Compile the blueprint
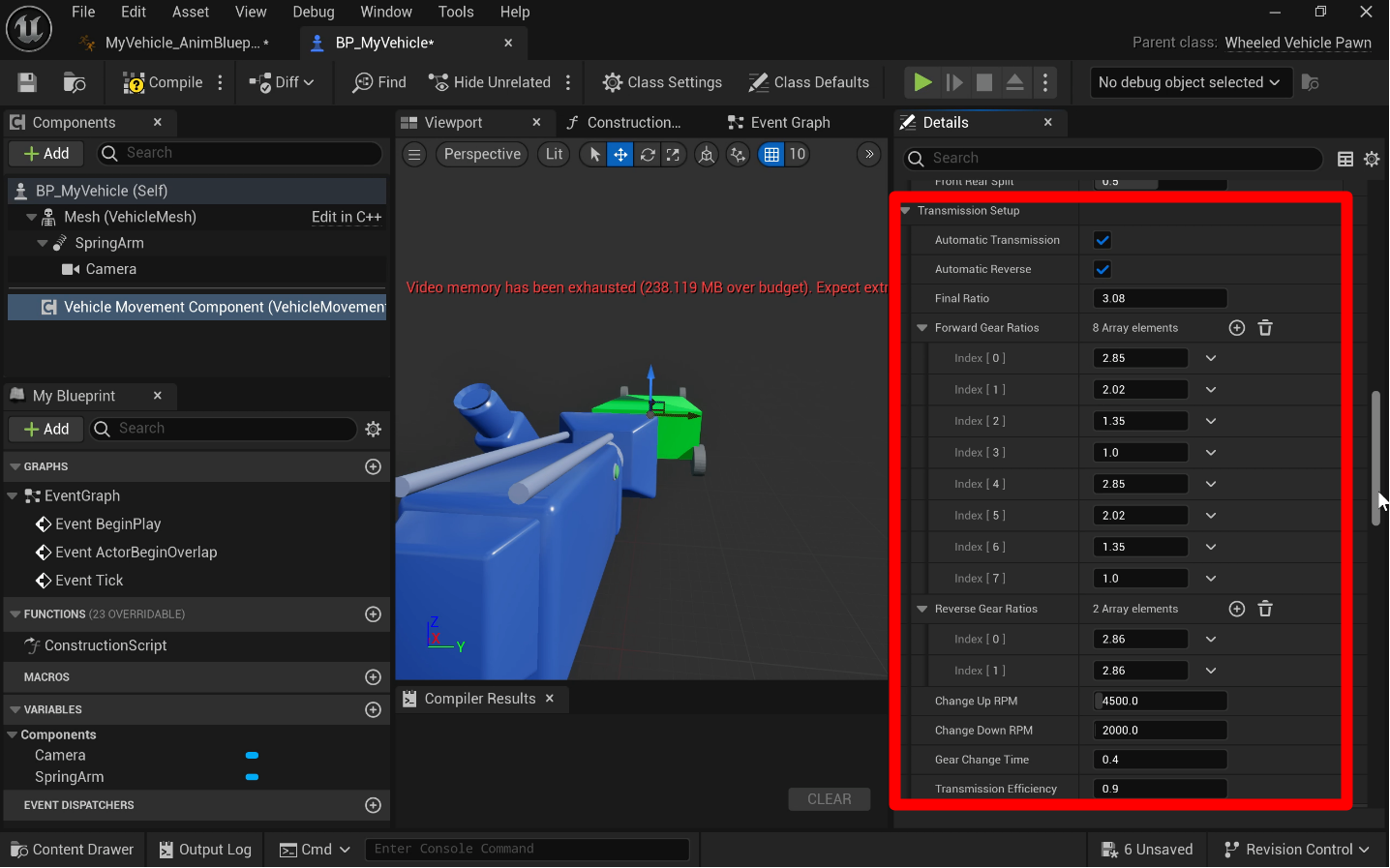Screen dimensions: 1390x868 coord(163,82)
